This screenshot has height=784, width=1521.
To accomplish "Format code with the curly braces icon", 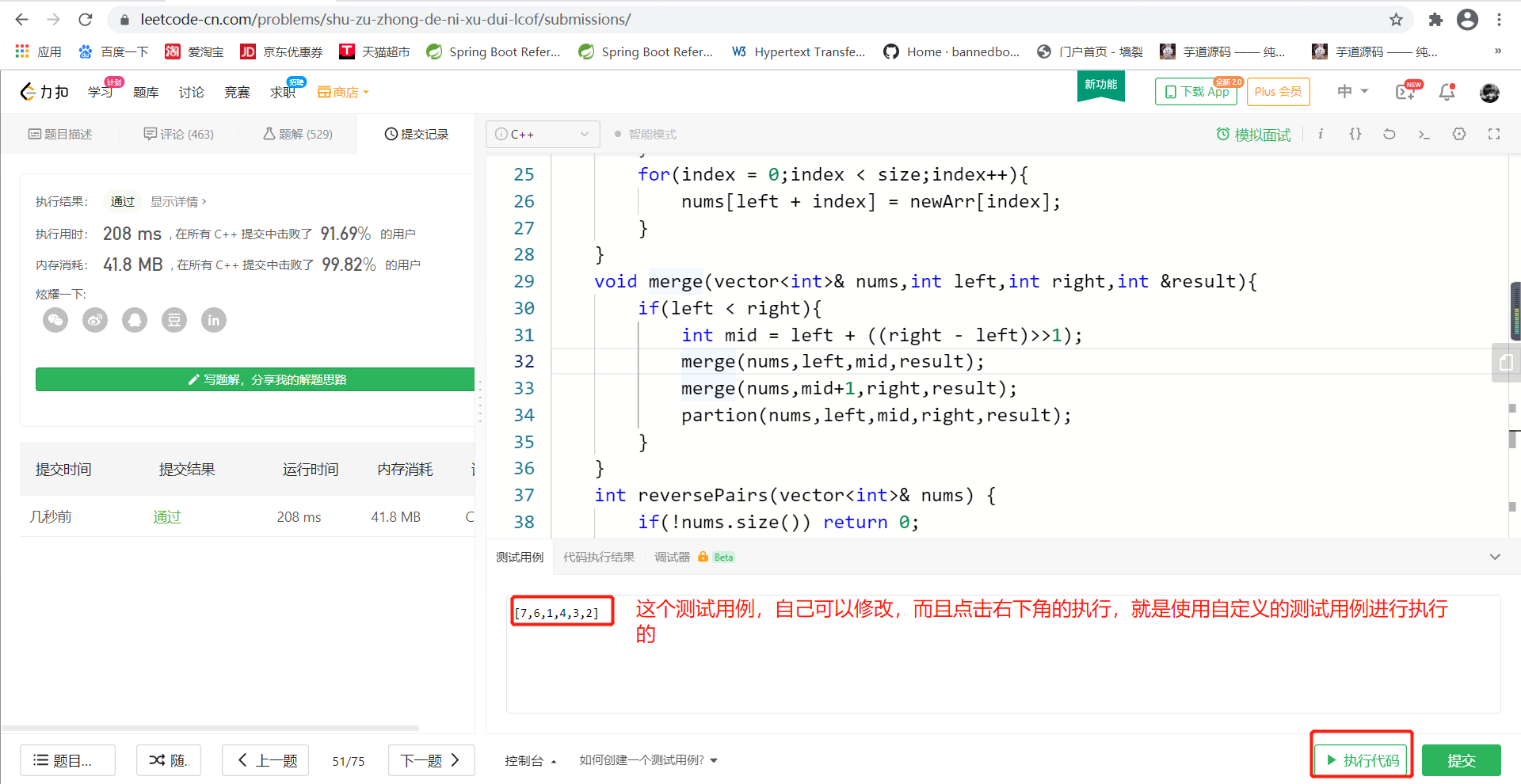I will click(x=1355, y=134).
